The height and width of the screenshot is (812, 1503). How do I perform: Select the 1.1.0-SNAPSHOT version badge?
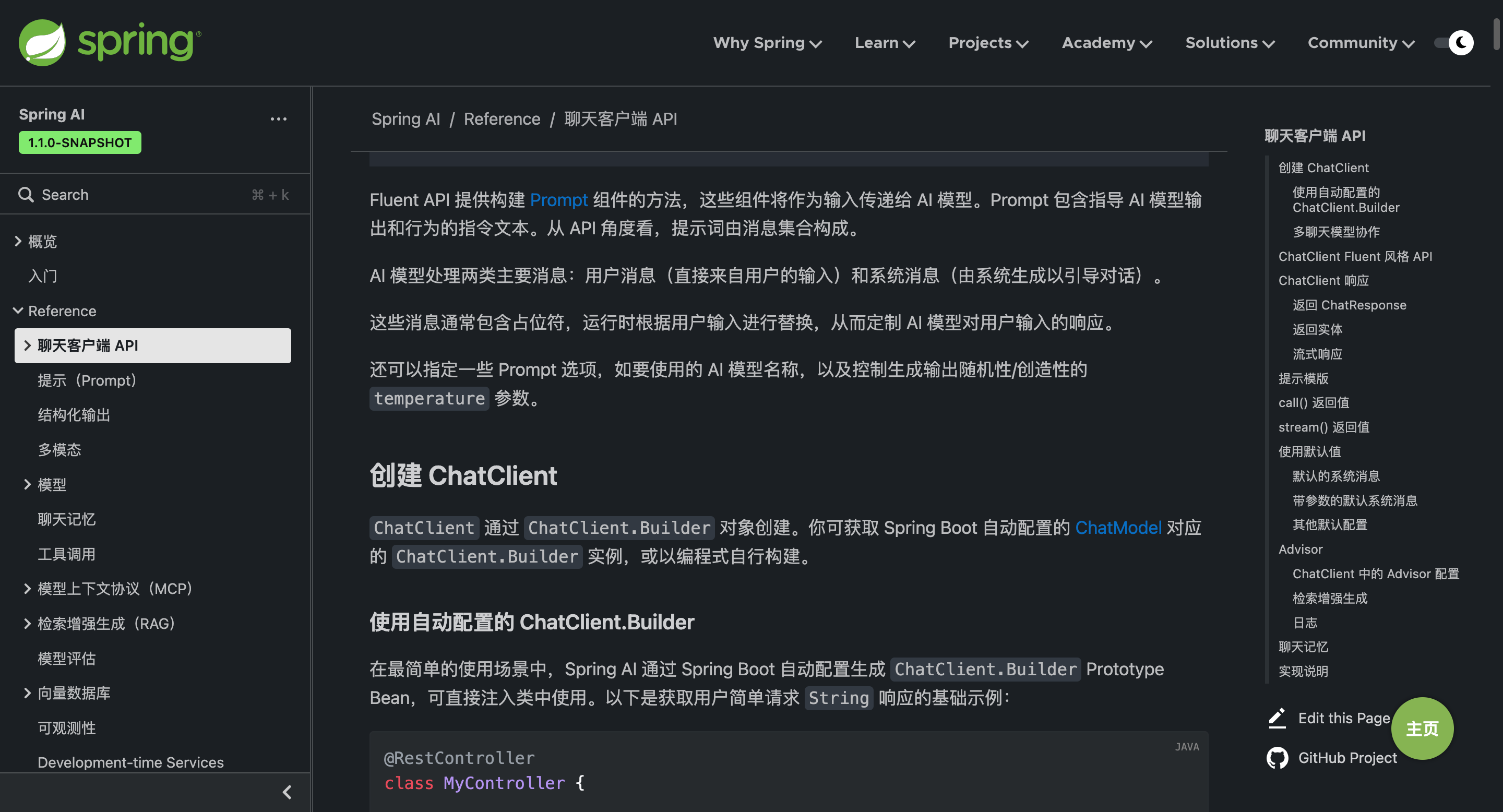80,142
